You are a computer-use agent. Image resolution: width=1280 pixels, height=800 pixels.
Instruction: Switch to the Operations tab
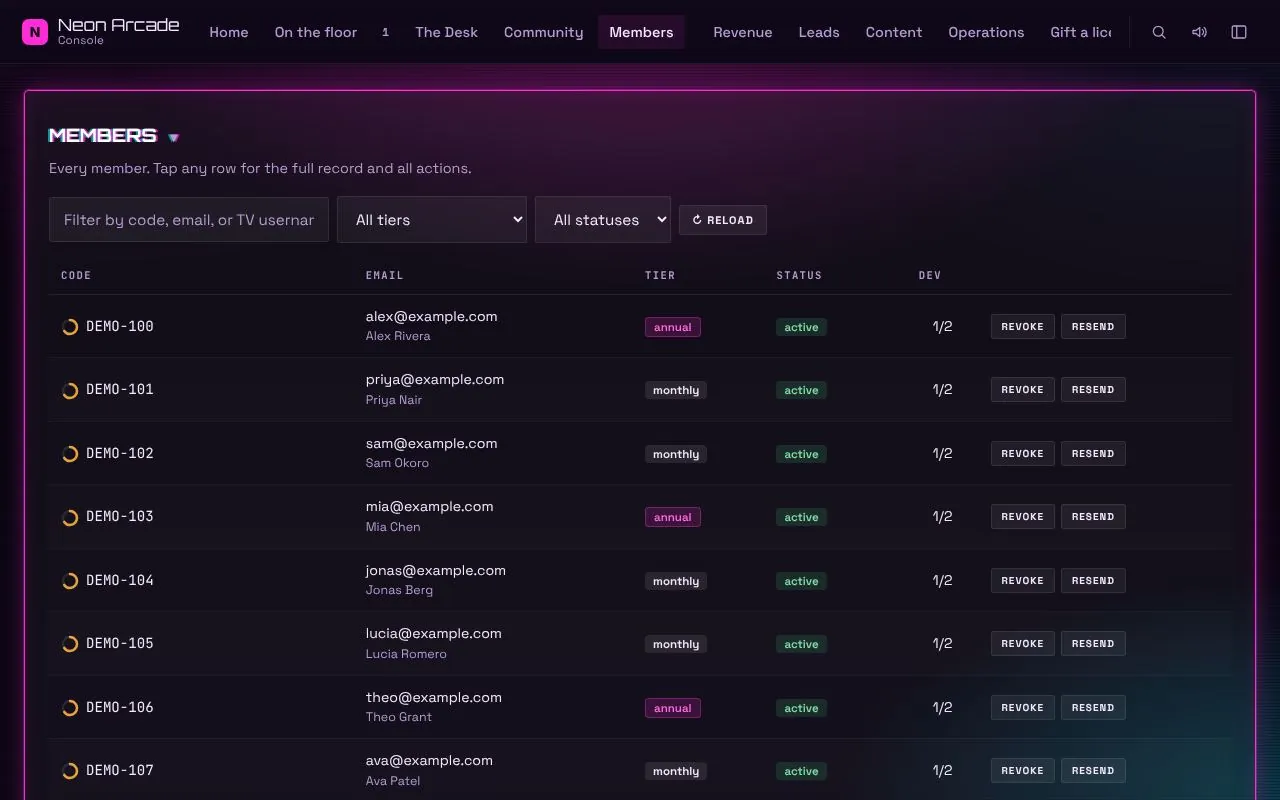click(x=986, y=32)
